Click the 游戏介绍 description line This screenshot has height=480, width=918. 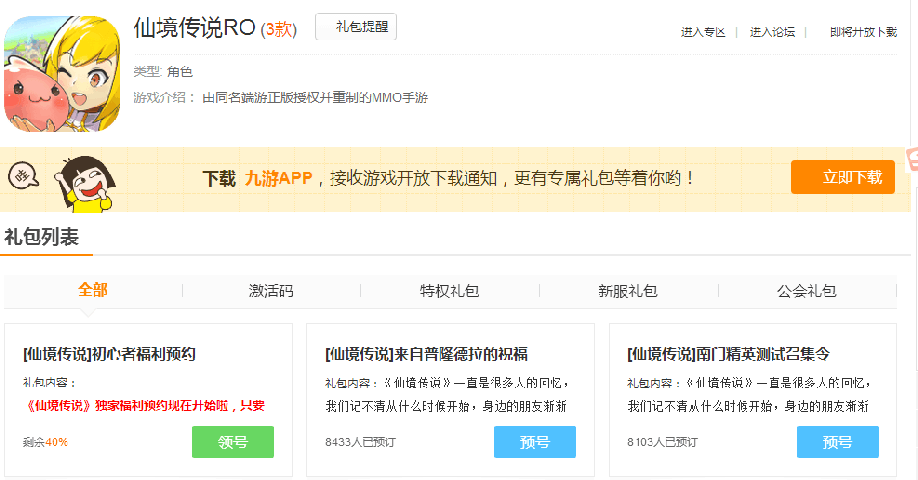click(280, 98)
